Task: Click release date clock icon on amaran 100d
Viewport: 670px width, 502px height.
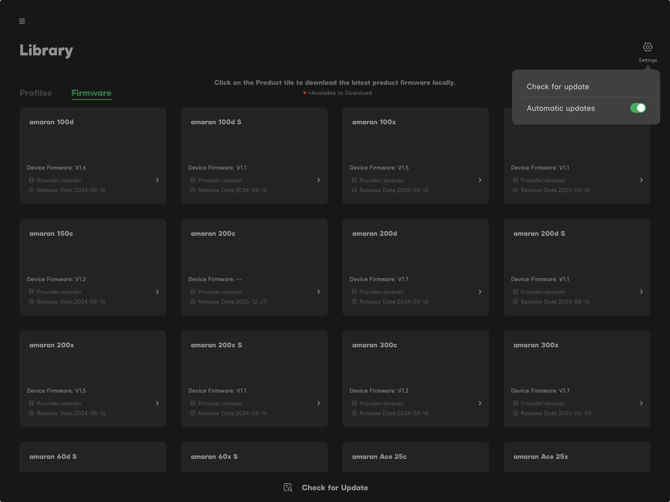Action: 31,190
